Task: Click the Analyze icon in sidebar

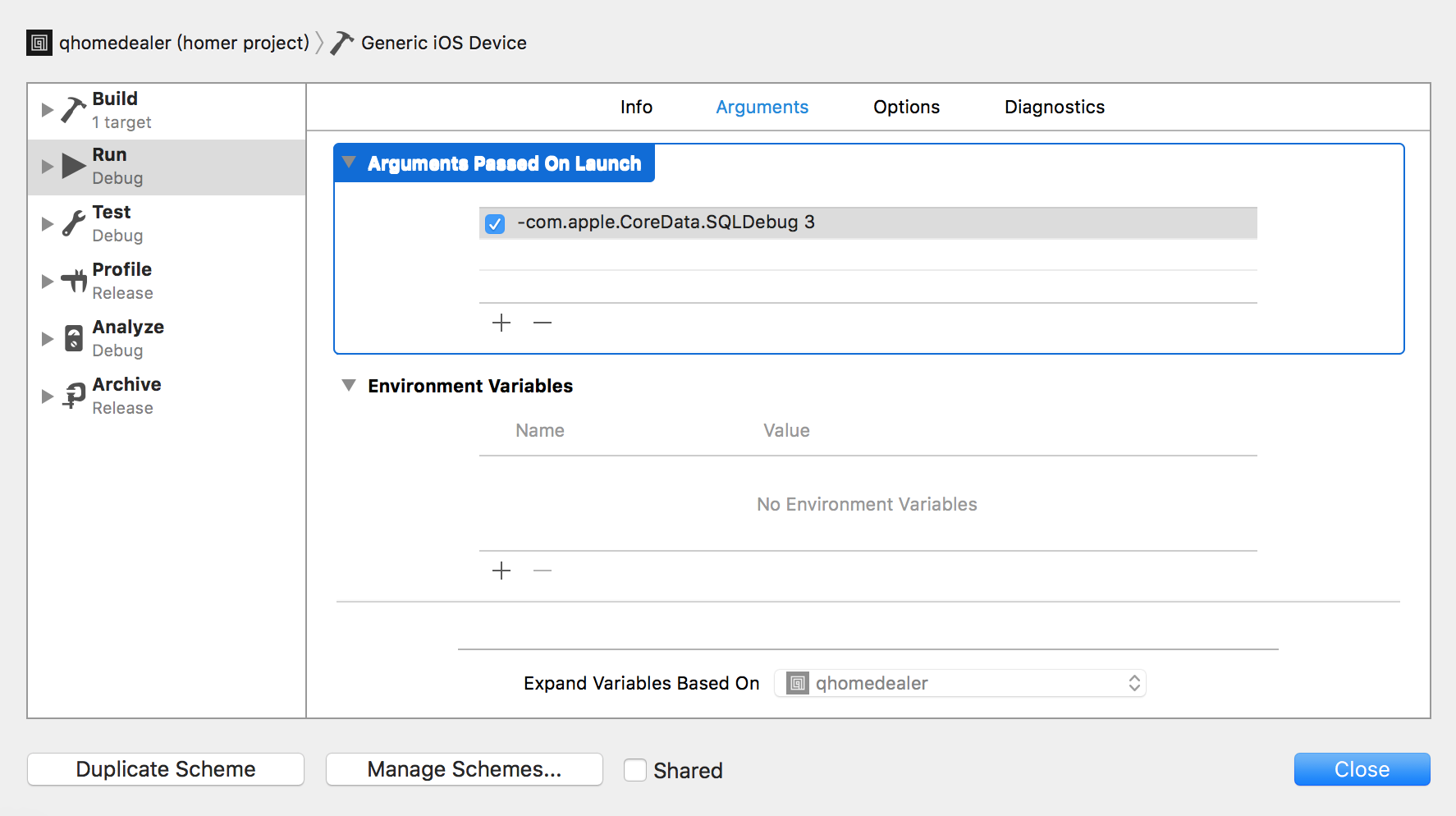Action: pyautogui.click(x=74, y=338)
